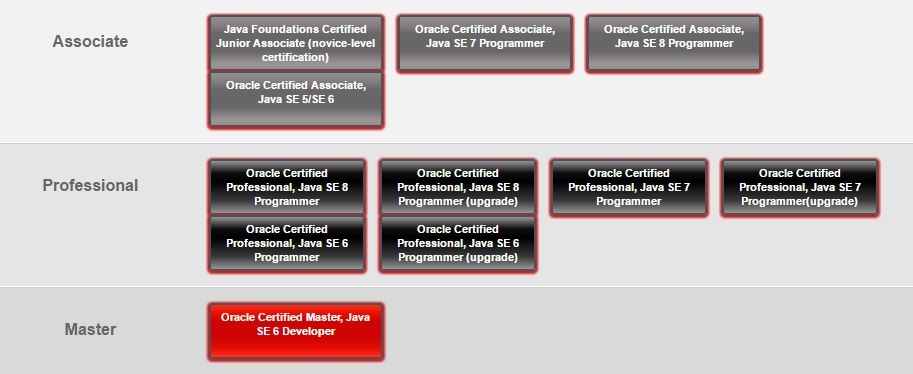Open Oracle Certified Associate, Java SE 5/SE 6
The height and width of the screenshot is (374, 913).
pos(296,99)
